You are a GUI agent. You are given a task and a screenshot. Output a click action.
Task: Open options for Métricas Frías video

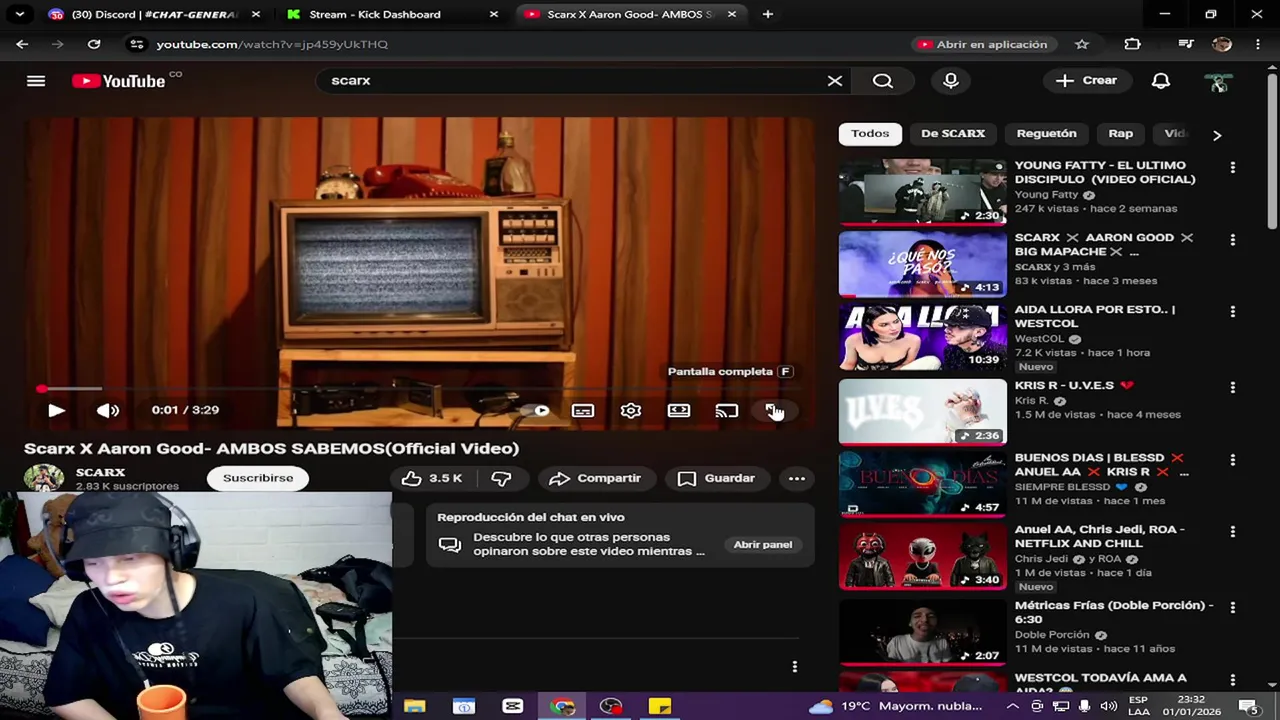point(1233,608)
